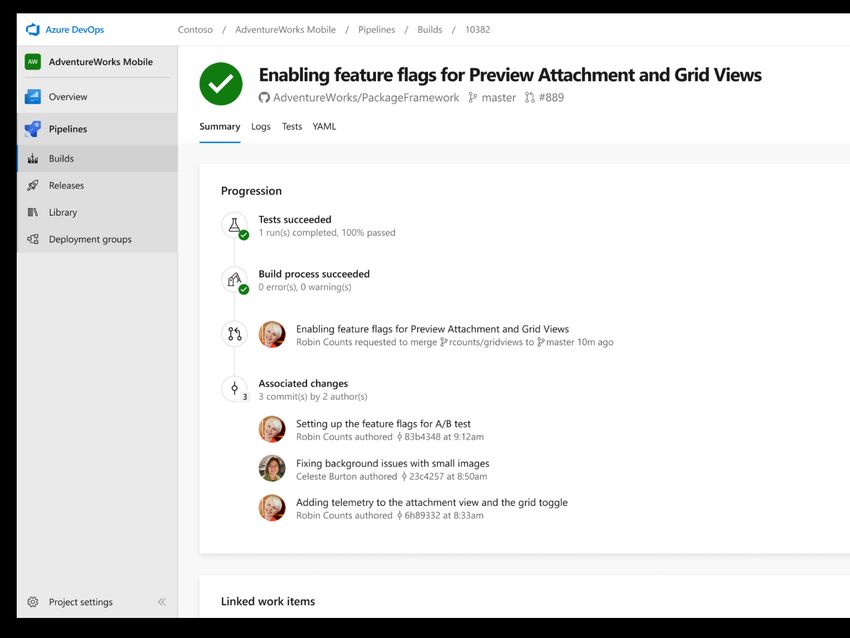Open Project settings link
The image size is (850, 638).
81,602
